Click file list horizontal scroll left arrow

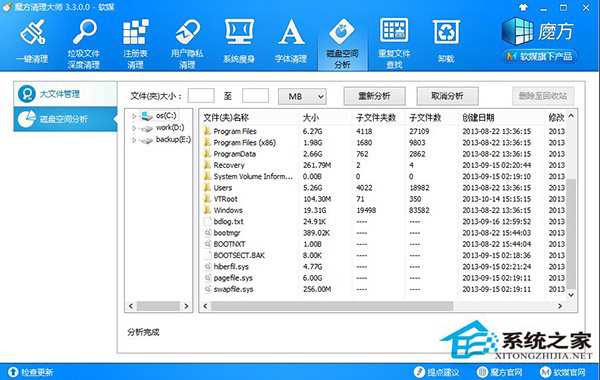tap(205, 306)
